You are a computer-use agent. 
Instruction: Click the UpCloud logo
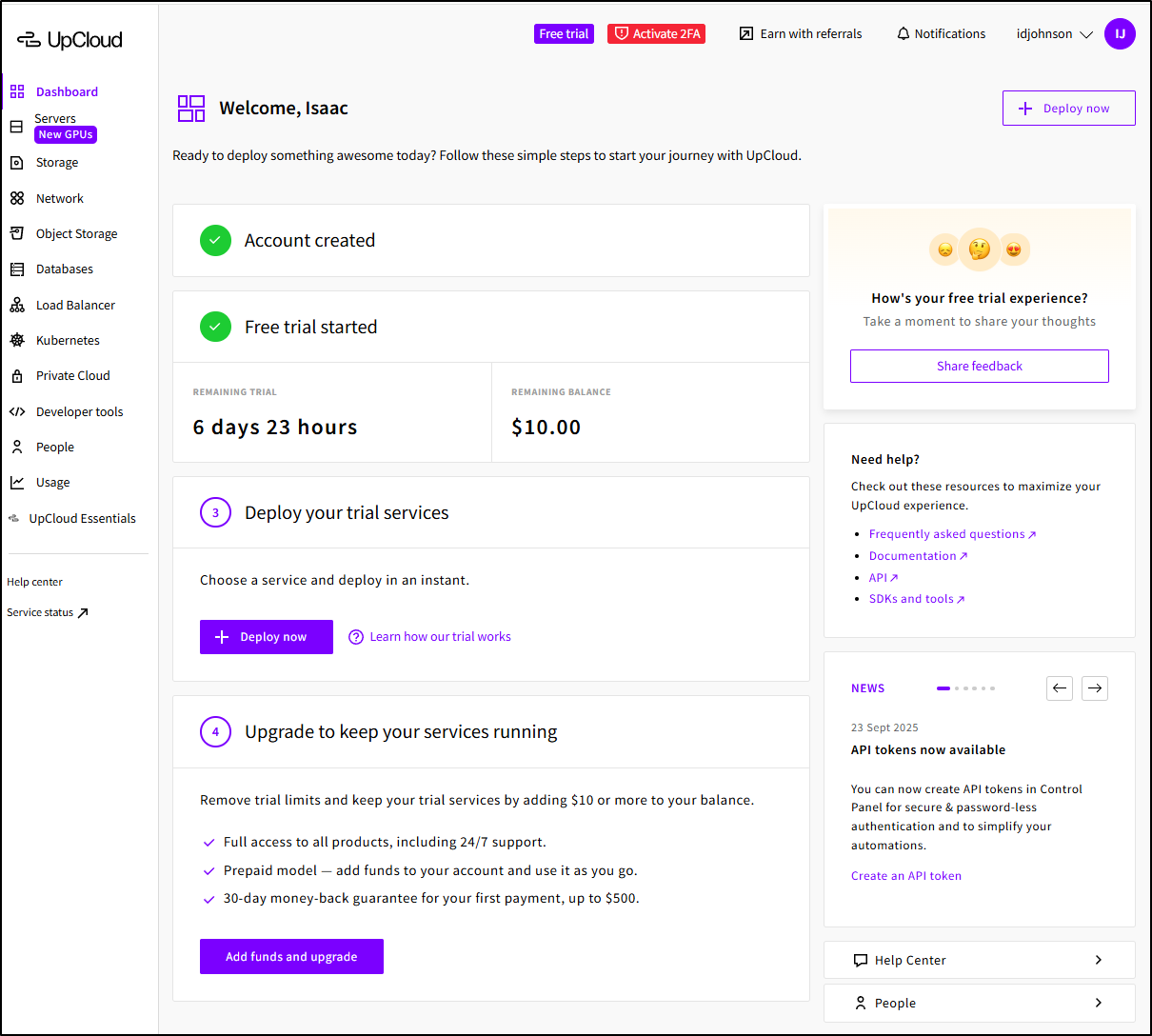pyautogui.click(x=70, y=40)
